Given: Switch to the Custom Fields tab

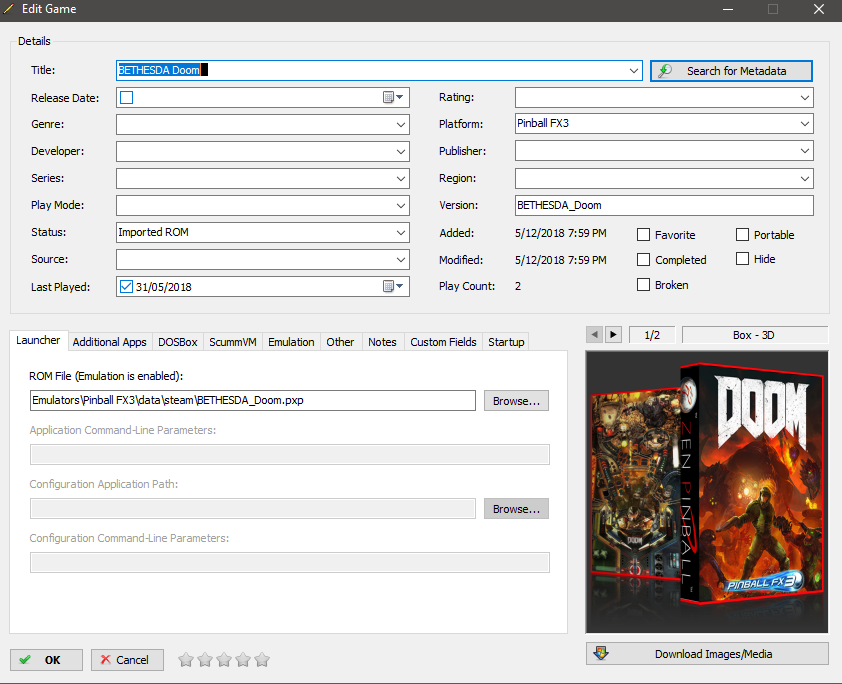Looking at the screenshot, I should coord(444,342).
